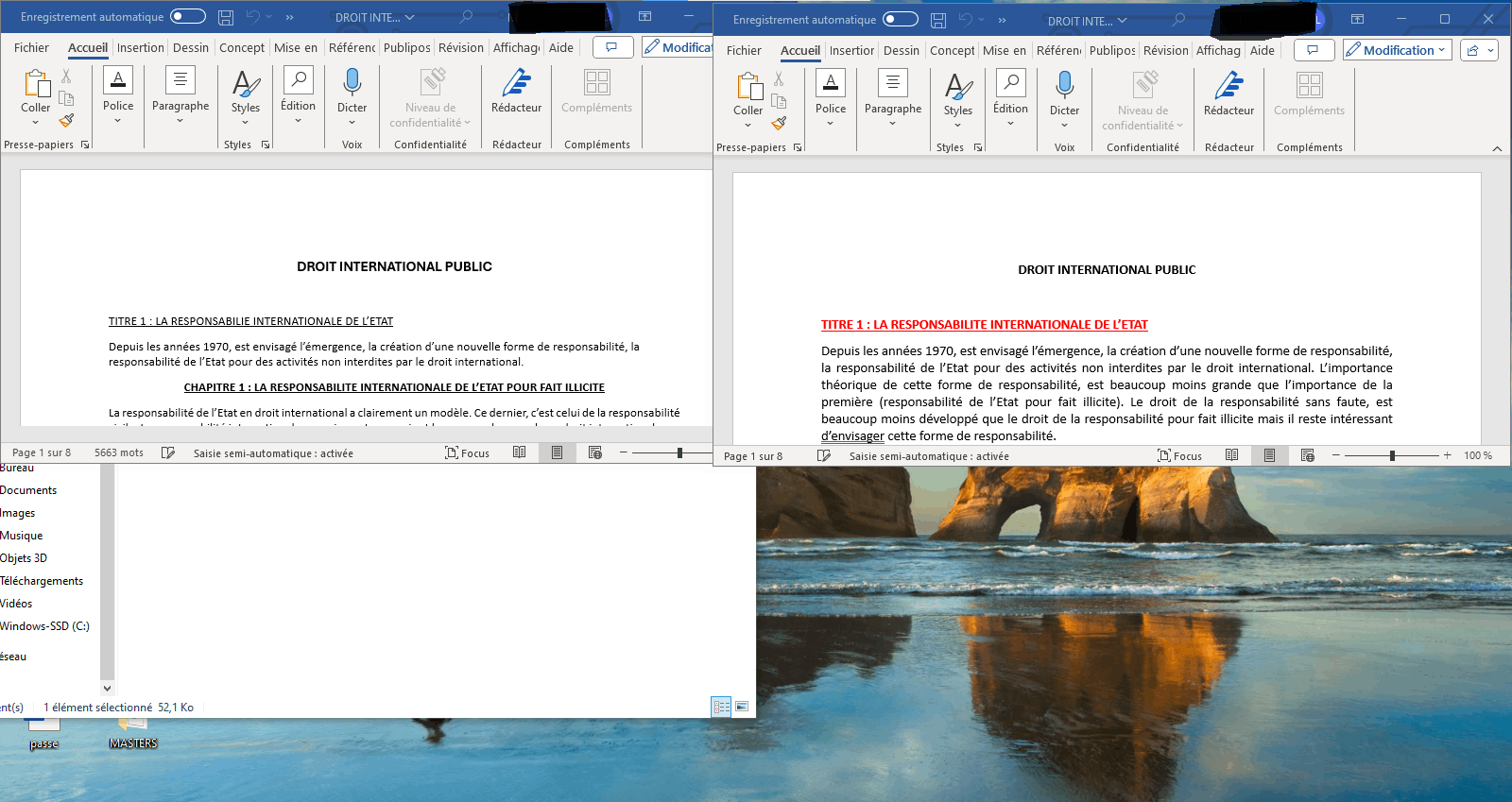Screen dimensions: 1512x802
Task: Collapse the ribbon in right Word window
Action: pyautogui.click(x=1497, y=148)
